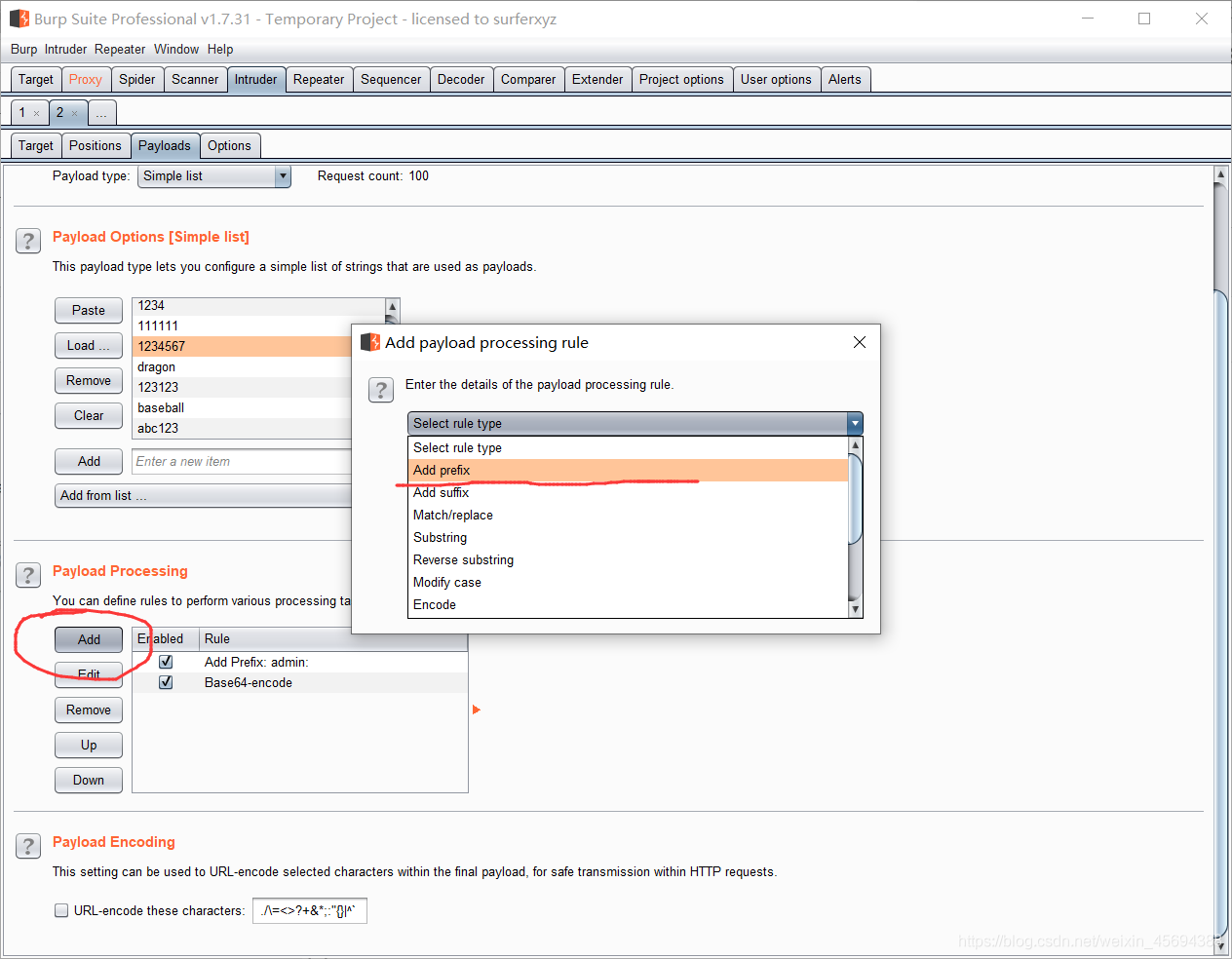Choose Add suffix rule type
This screenshot has height=959, width=1232.
pyautogui.click(x=628, y=492)
